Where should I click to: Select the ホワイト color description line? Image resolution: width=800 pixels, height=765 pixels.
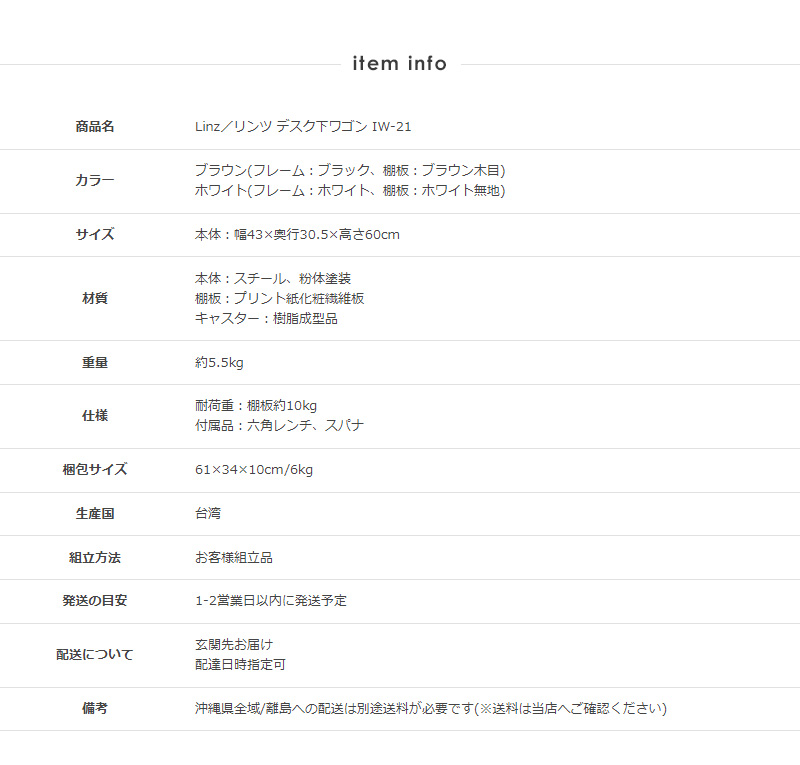350,191
